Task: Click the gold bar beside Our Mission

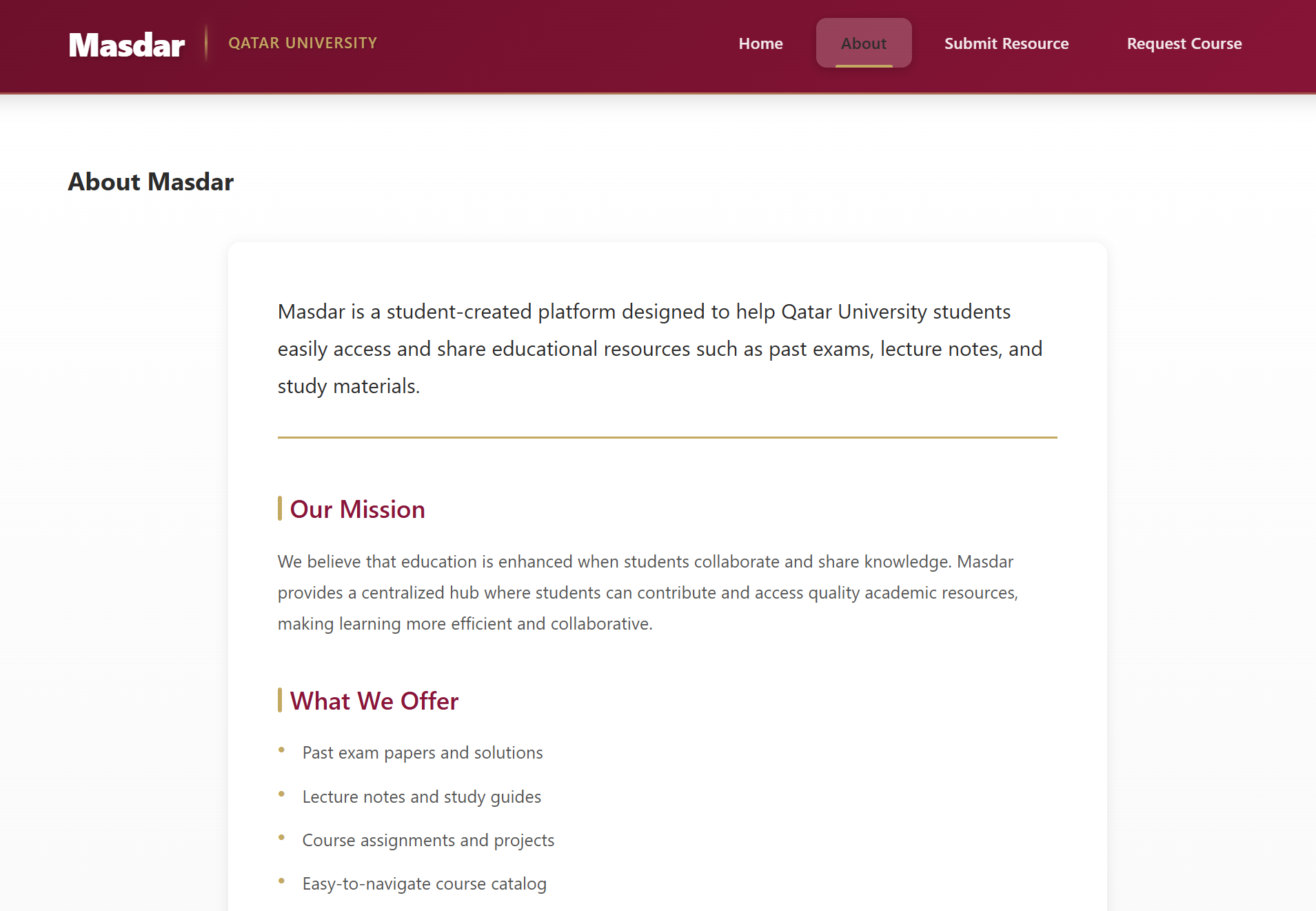Action: pos(280,508)
